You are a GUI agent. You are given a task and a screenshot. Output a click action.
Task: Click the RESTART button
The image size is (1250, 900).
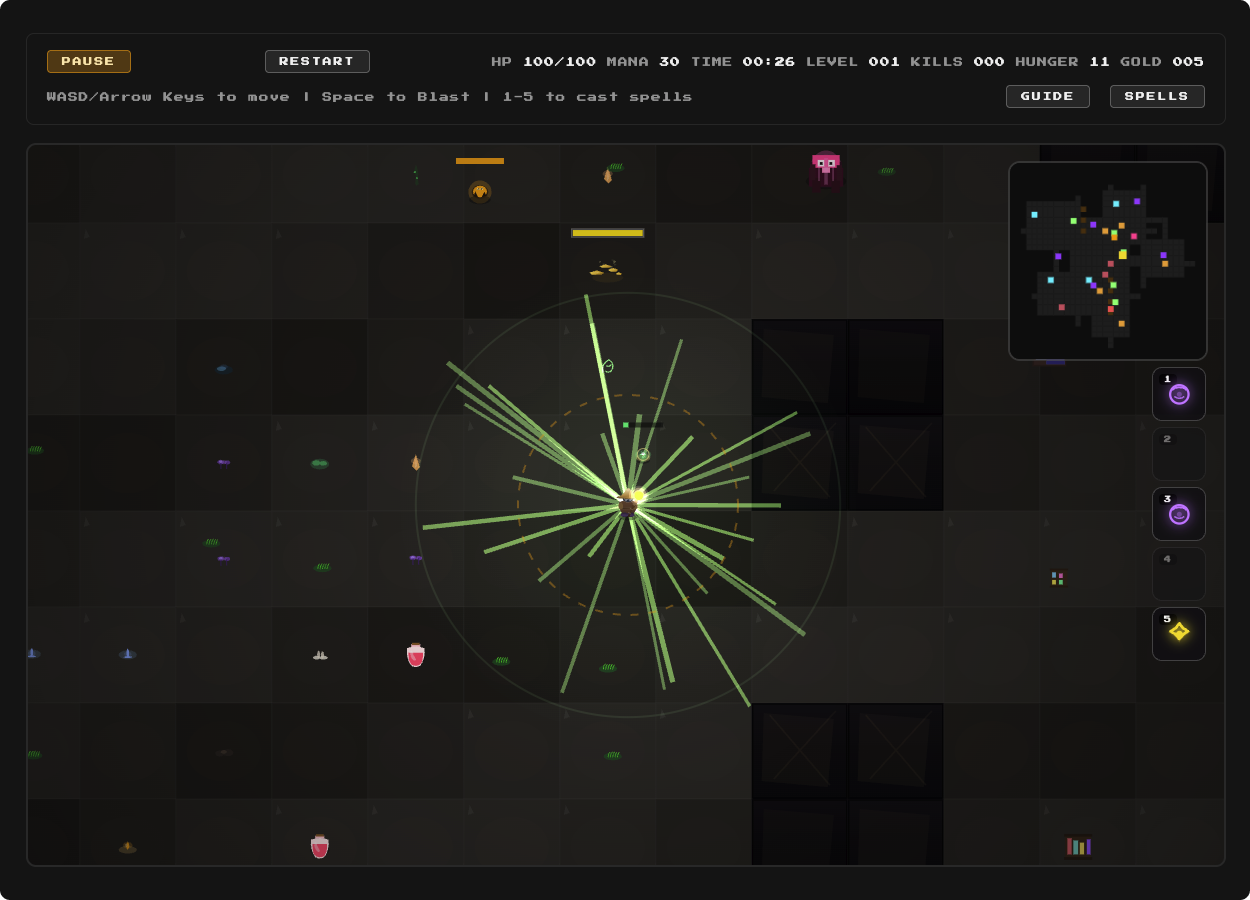coord(317,62)
